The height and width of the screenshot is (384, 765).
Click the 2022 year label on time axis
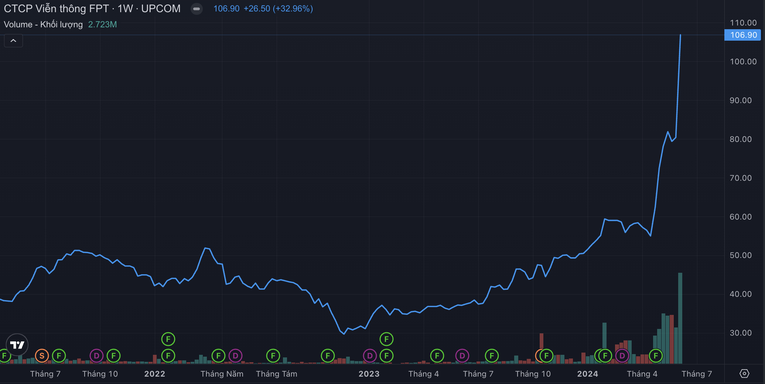coord(155,374)
